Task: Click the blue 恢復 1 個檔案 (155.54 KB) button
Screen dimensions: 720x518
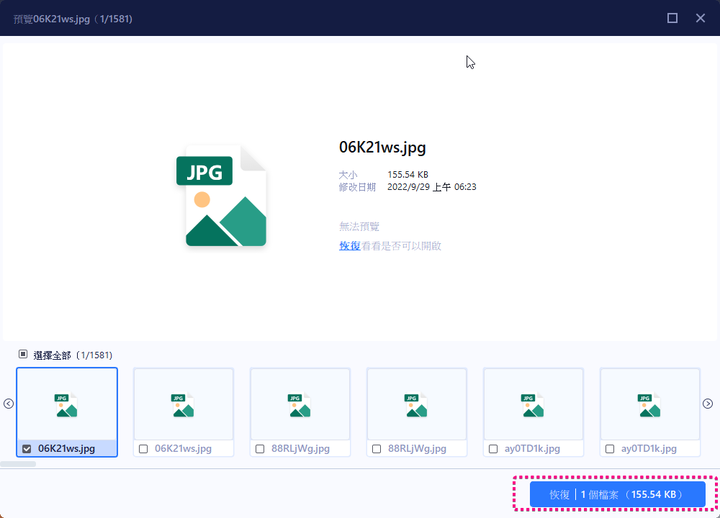Action: (617, 495)
